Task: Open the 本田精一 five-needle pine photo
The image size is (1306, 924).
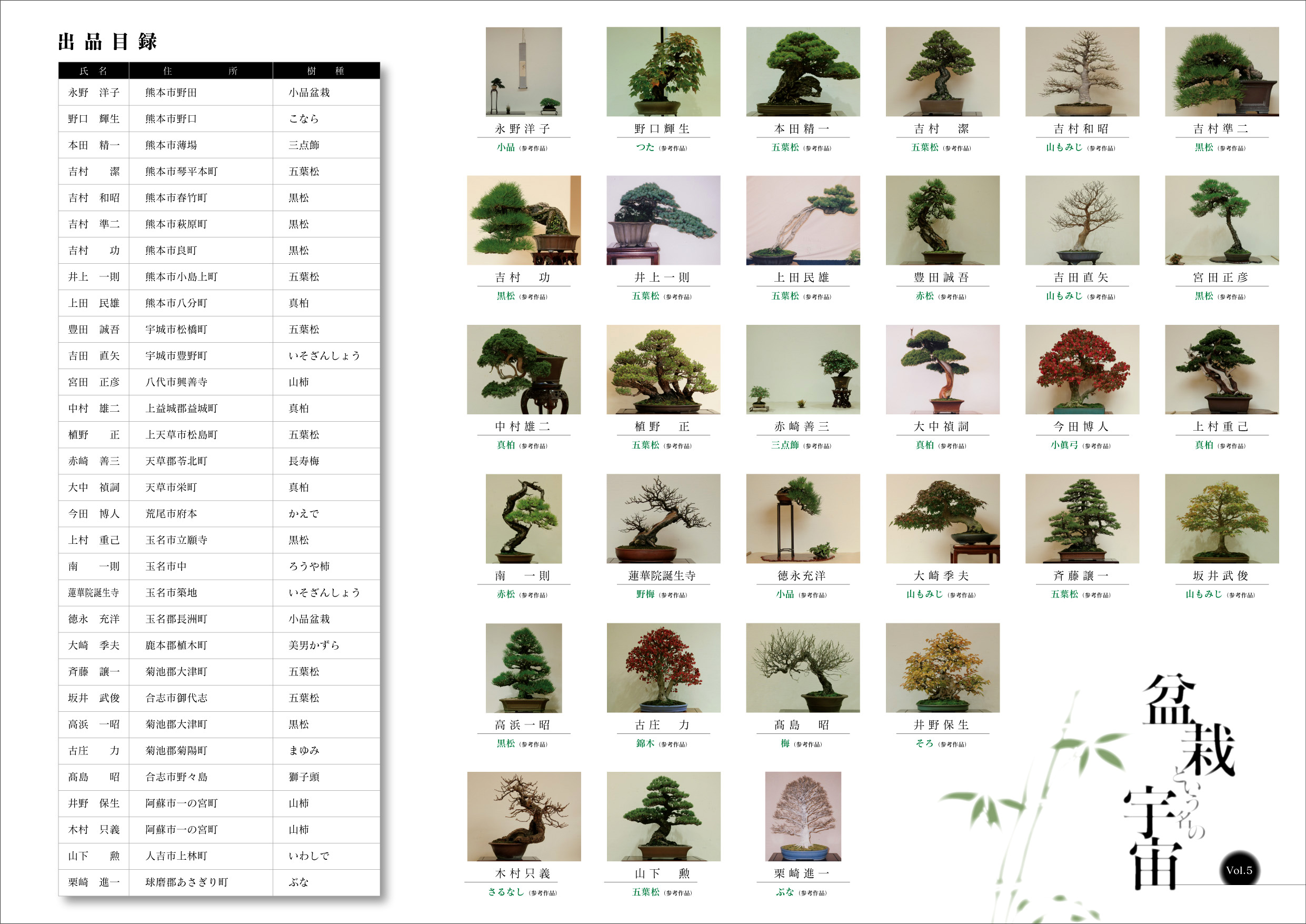Action: tap(803, 72)
